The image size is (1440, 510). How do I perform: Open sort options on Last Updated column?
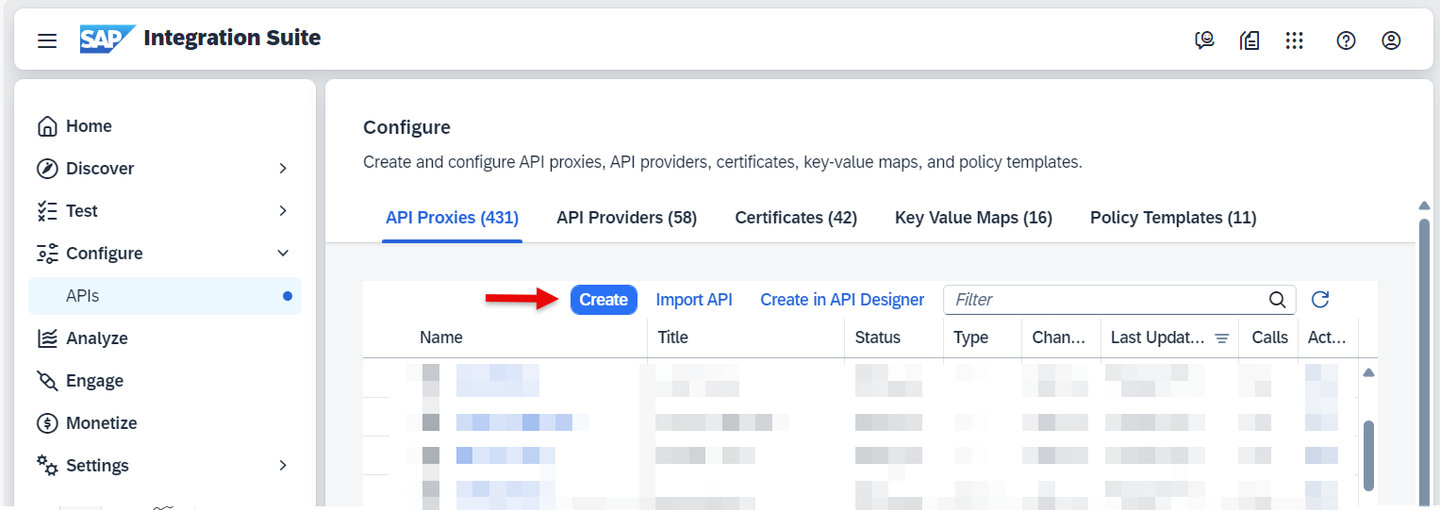pos(1222,338)
